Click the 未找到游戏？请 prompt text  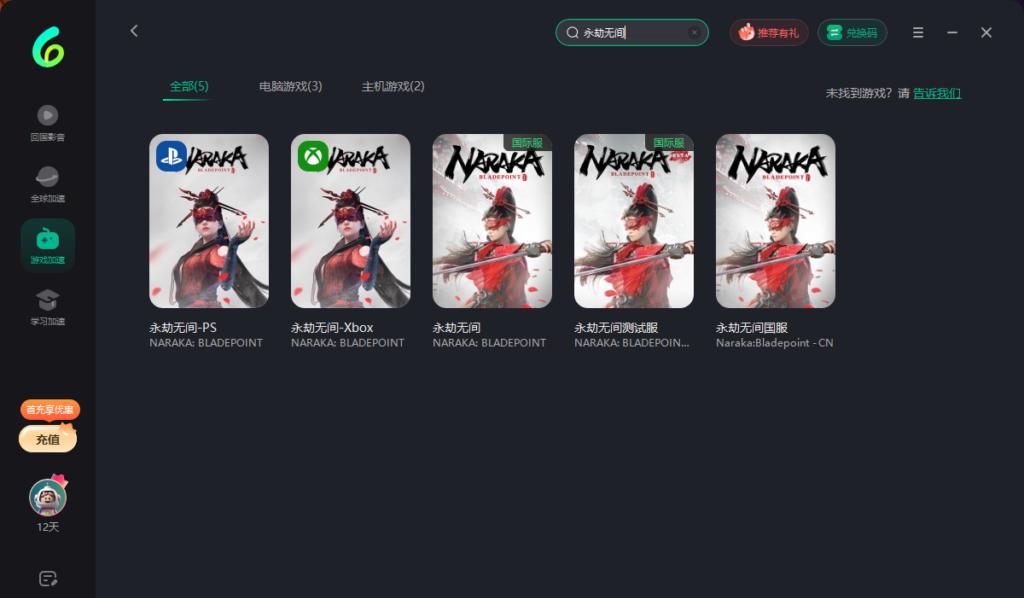[x=867, y=93]
